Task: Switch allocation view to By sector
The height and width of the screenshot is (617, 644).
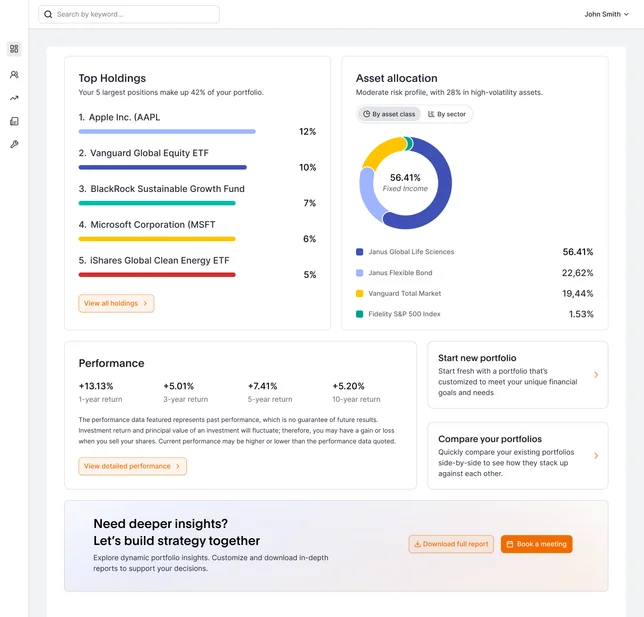Action: [x=446, y=114]
